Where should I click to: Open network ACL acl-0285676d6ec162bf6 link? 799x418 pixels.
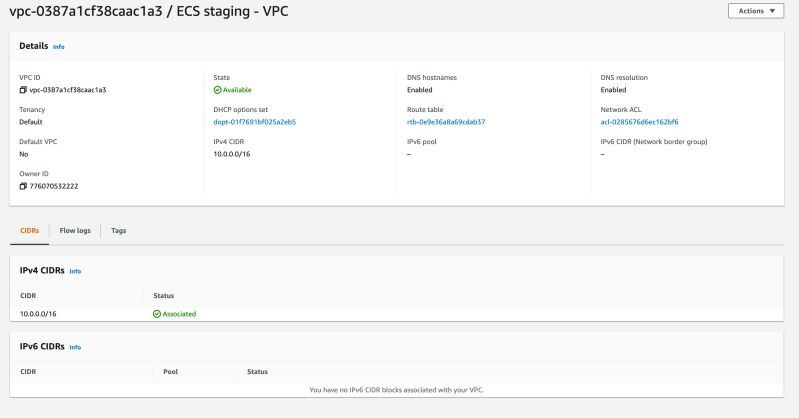[x=639, y=122]
